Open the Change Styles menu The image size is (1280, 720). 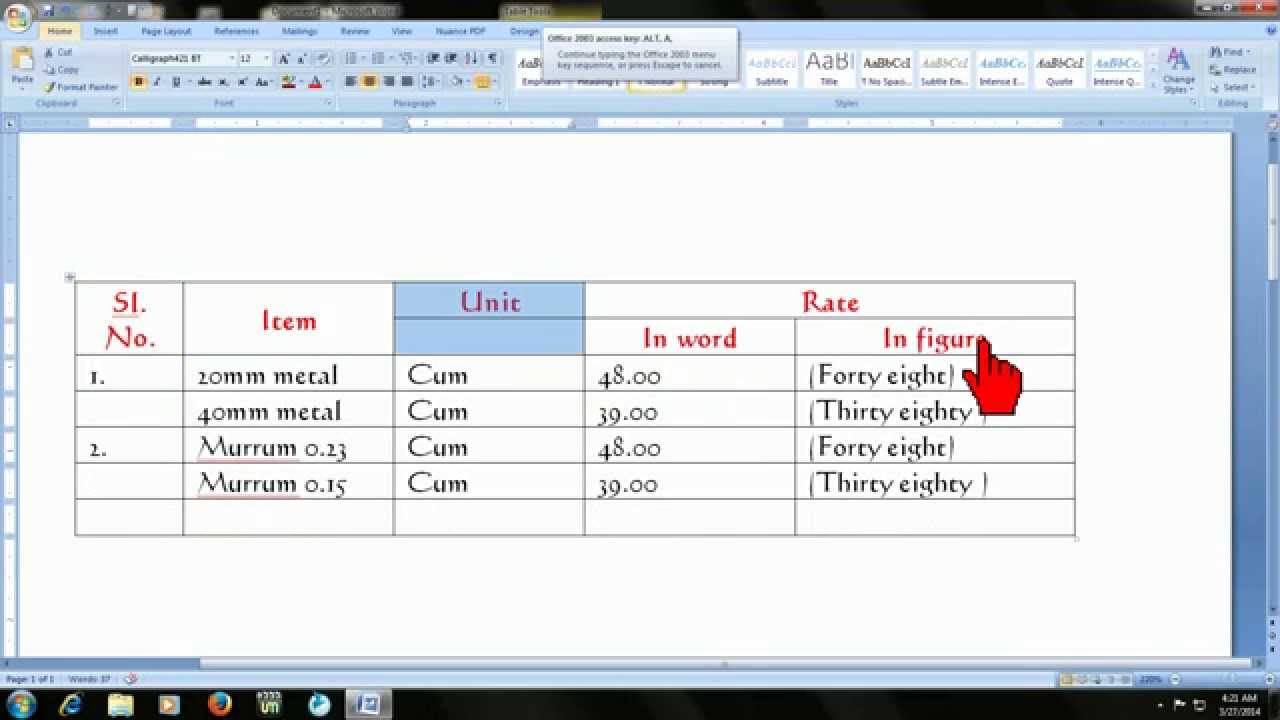tap(1178, 70)
